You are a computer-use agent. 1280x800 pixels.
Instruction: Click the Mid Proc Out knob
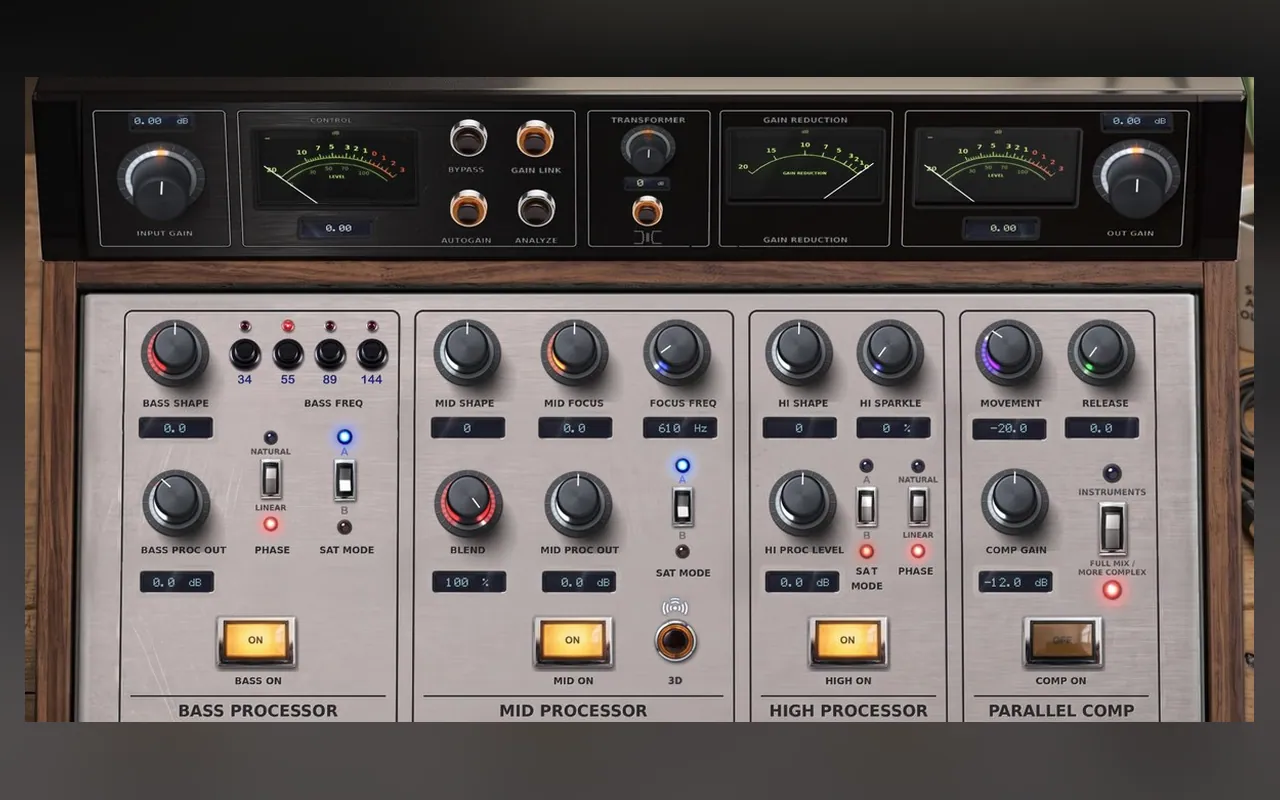tap(578, 503)
